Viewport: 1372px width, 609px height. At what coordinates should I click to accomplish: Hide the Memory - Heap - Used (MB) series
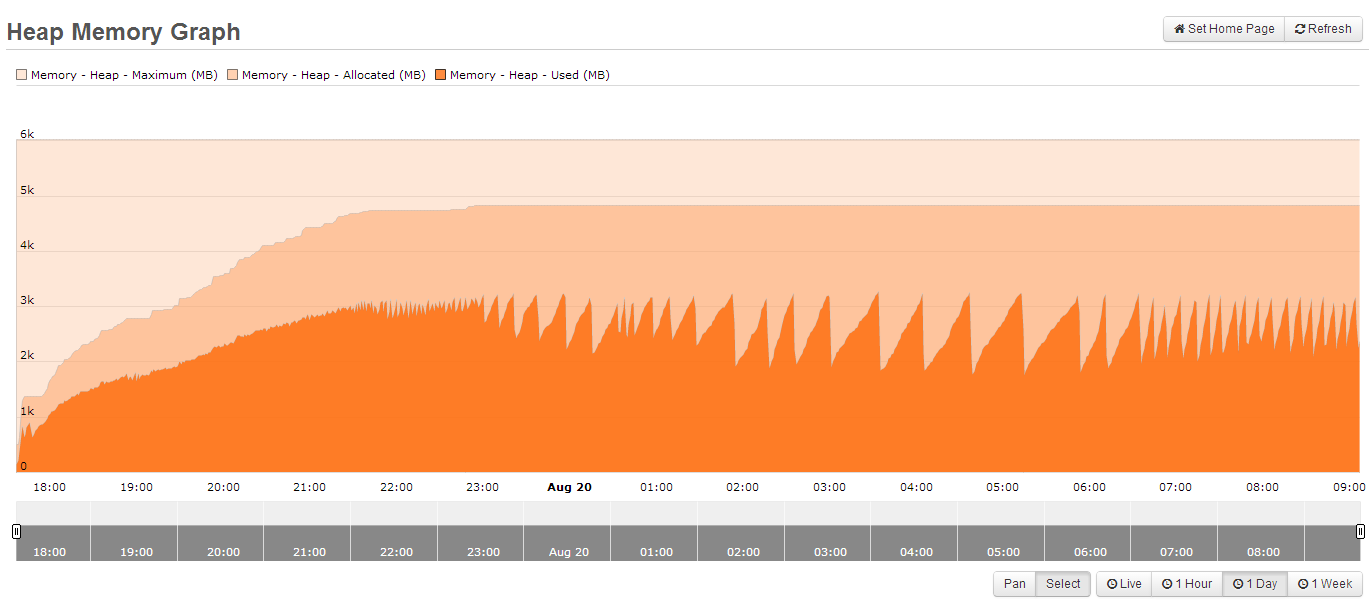[529, 75]
